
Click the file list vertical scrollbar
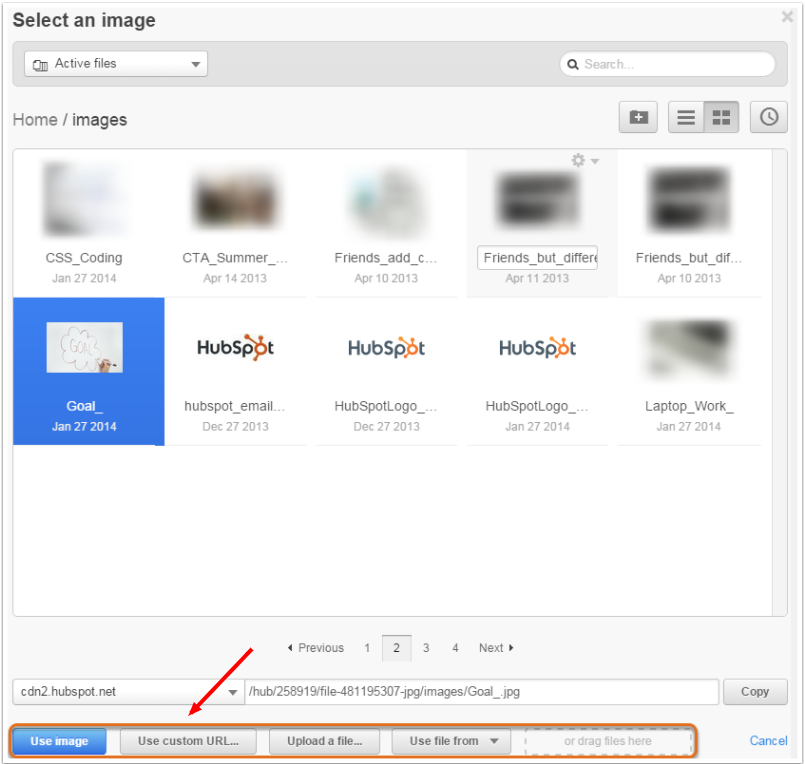coord(779,383)
